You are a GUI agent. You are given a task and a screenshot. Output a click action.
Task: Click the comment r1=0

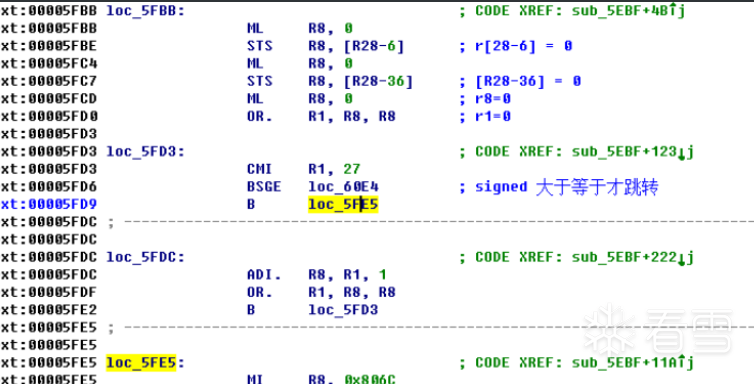pos(485,116)
